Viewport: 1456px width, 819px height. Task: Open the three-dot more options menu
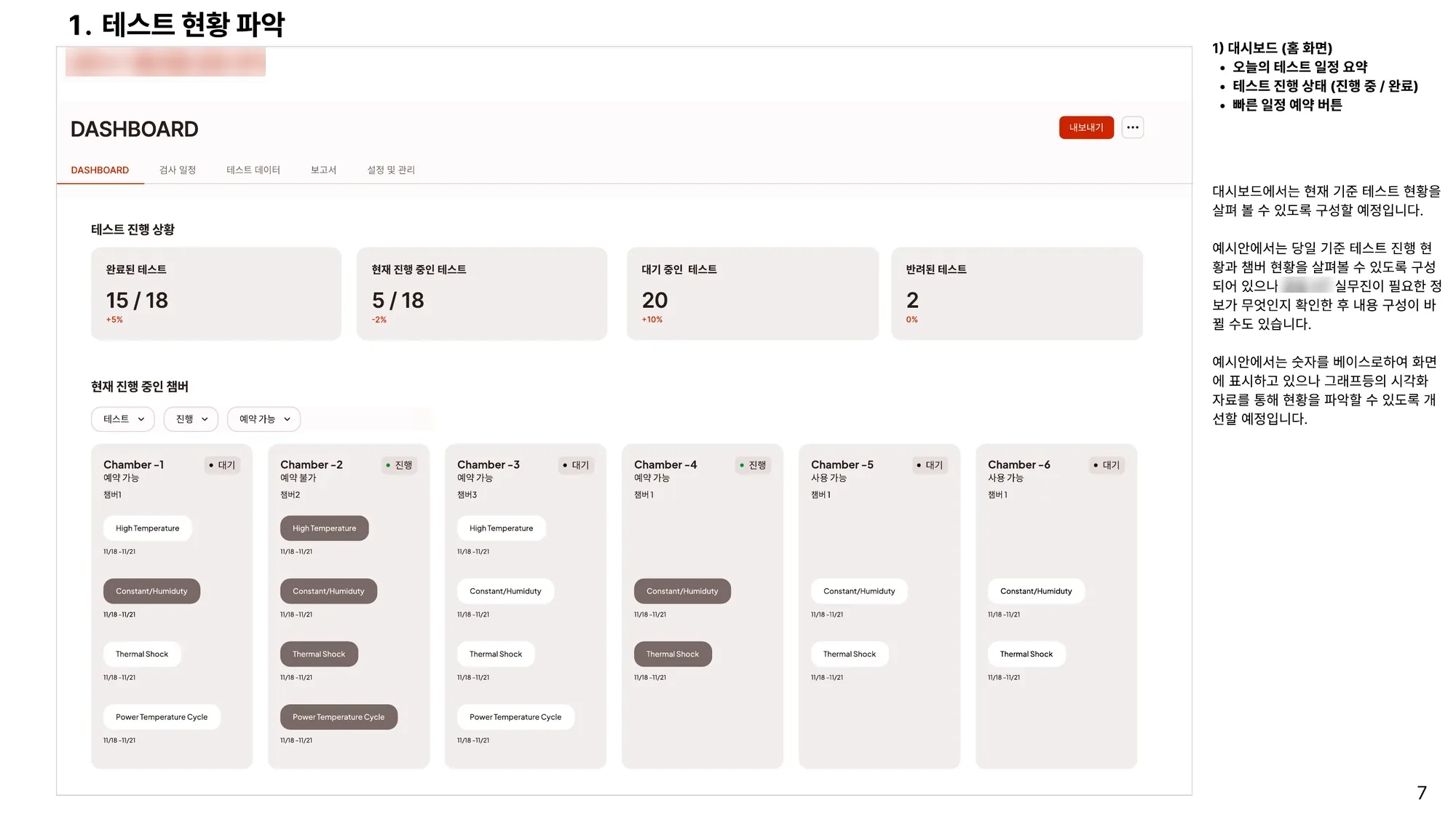1132,127
